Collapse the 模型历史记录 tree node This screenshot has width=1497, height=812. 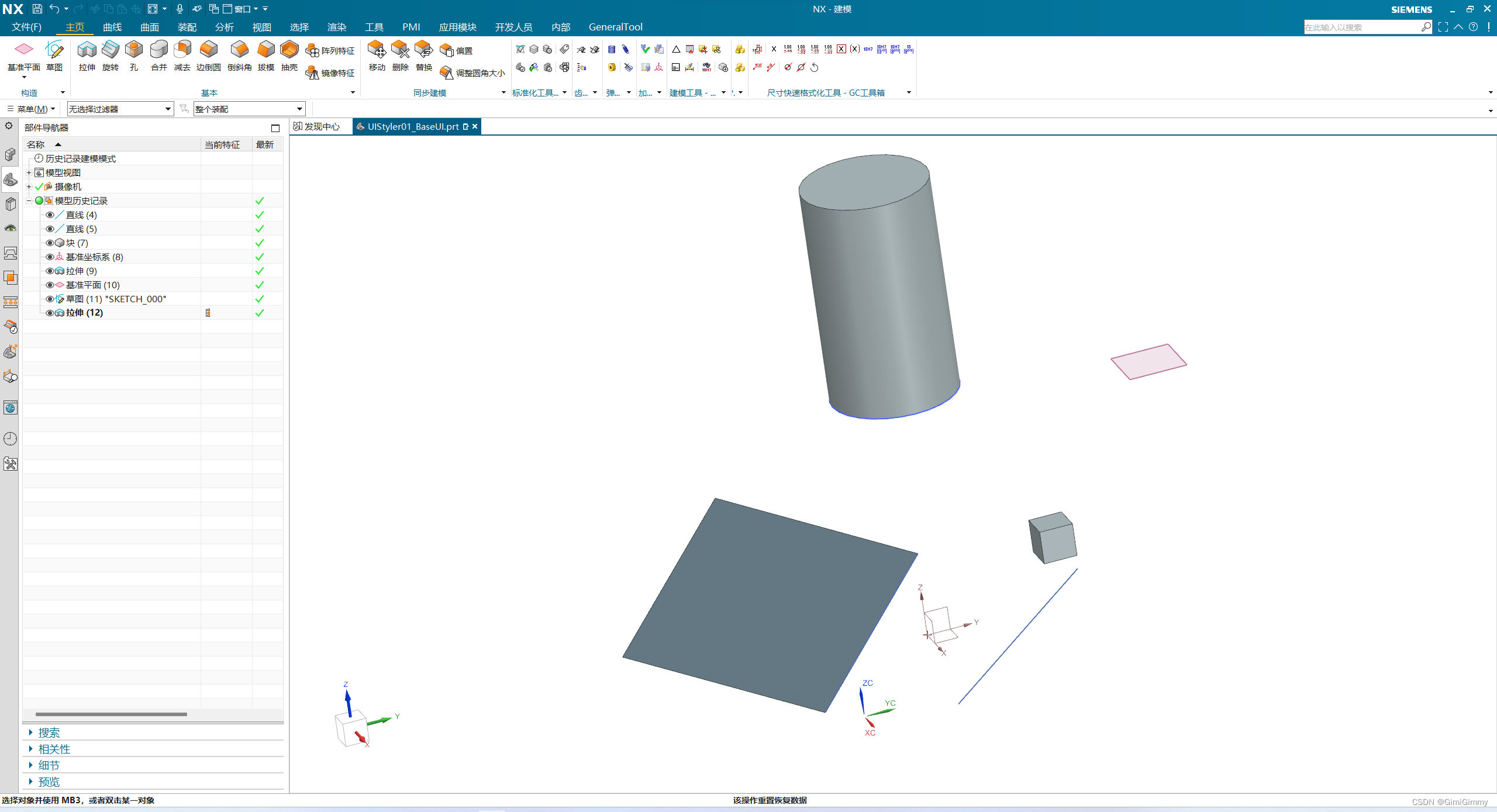pyautogui.click(x=29, y=201)
